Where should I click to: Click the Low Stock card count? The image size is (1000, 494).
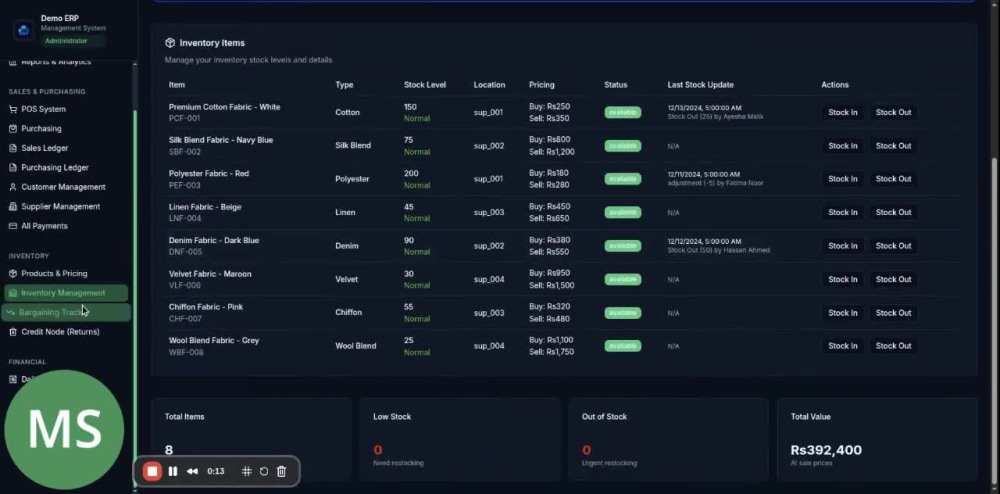(378, 450)
